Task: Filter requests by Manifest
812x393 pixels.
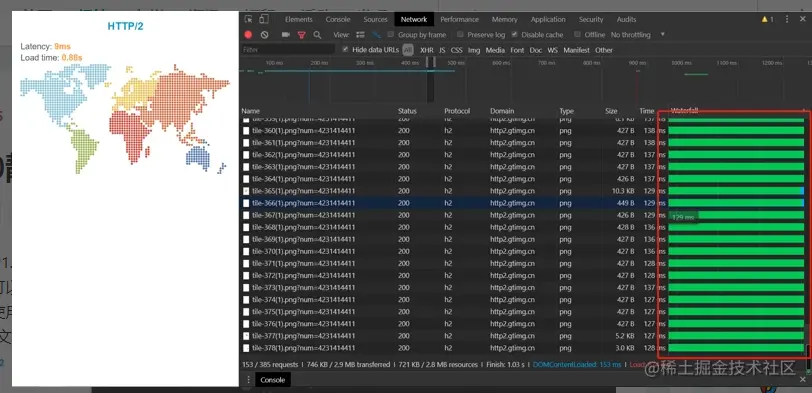Action: pyautogui.click(x=576, y=50)
